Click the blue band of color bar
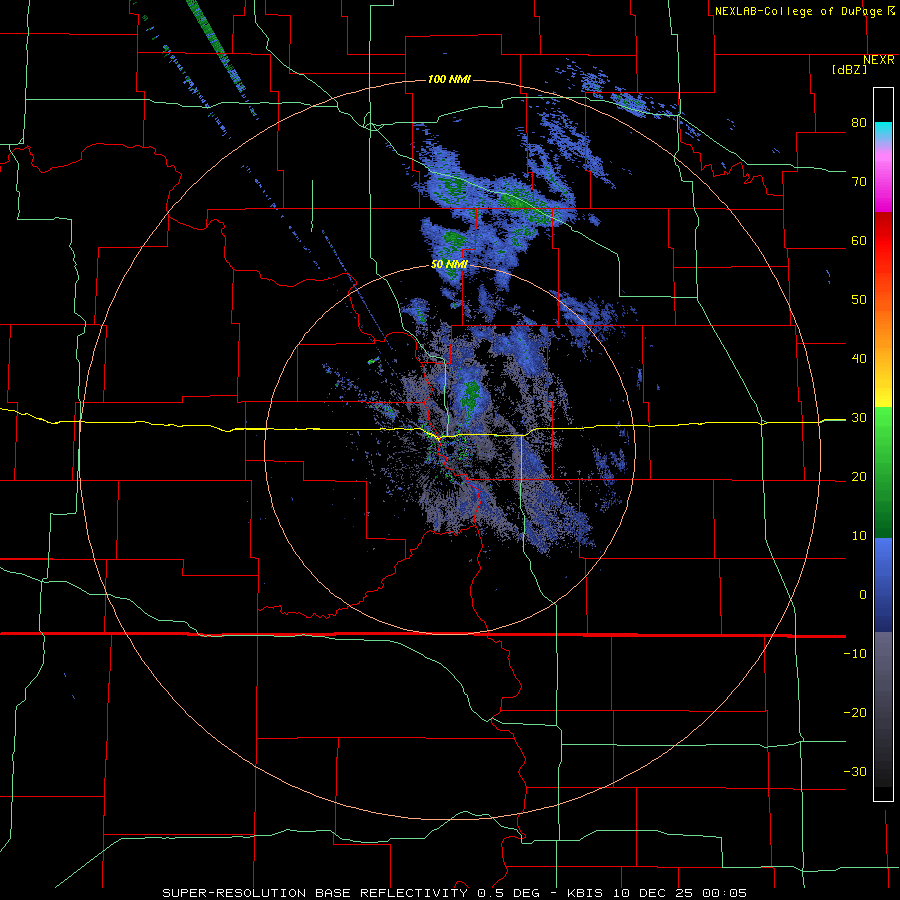This screenshot has width=900, height=900. 883,585
